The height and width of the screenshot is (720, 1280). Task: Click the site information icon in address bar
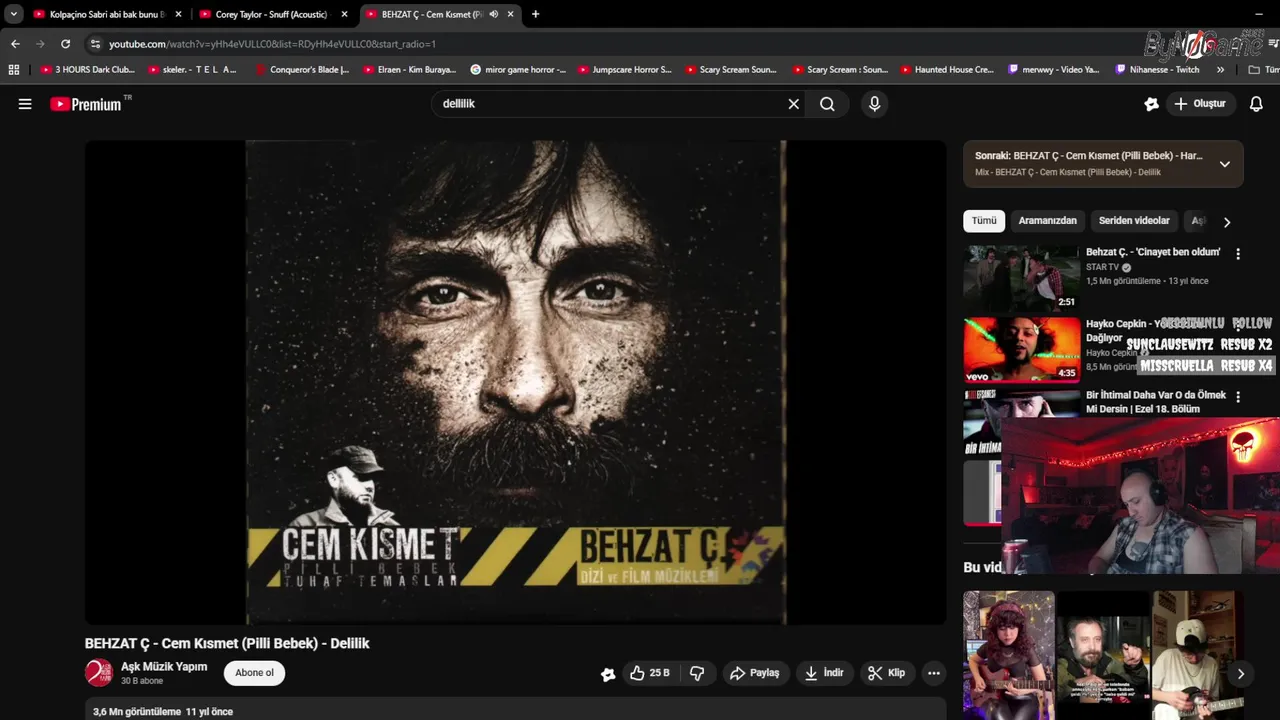pos(95,44)
